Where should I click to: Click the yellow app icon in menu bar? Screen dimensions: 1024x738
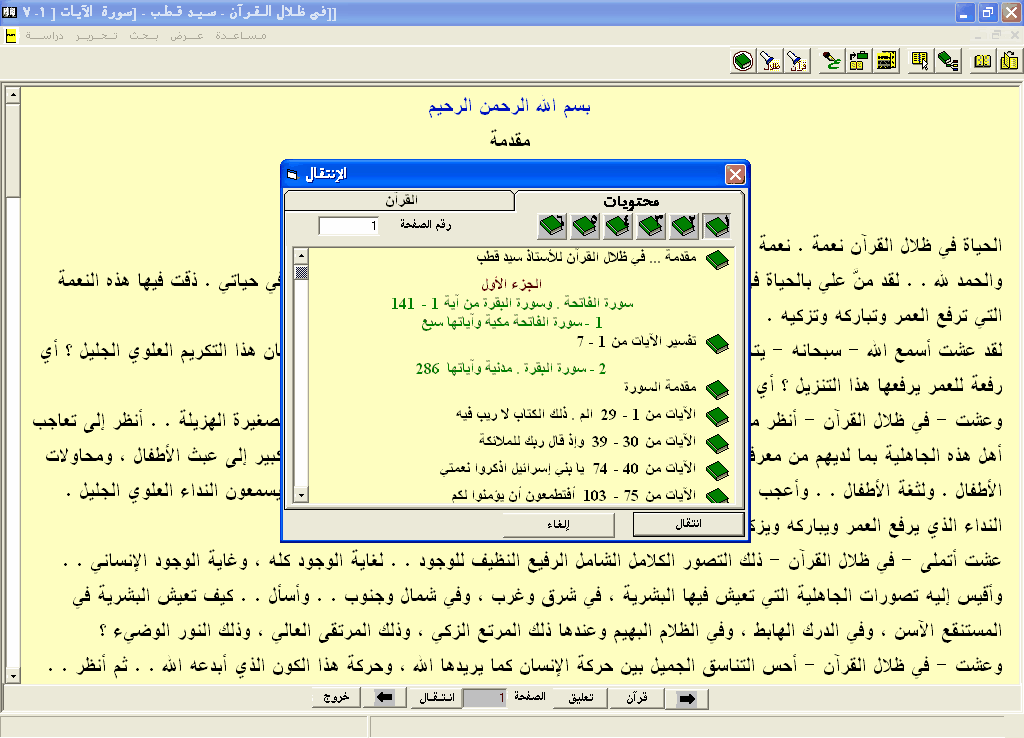(x=10, y=36)
